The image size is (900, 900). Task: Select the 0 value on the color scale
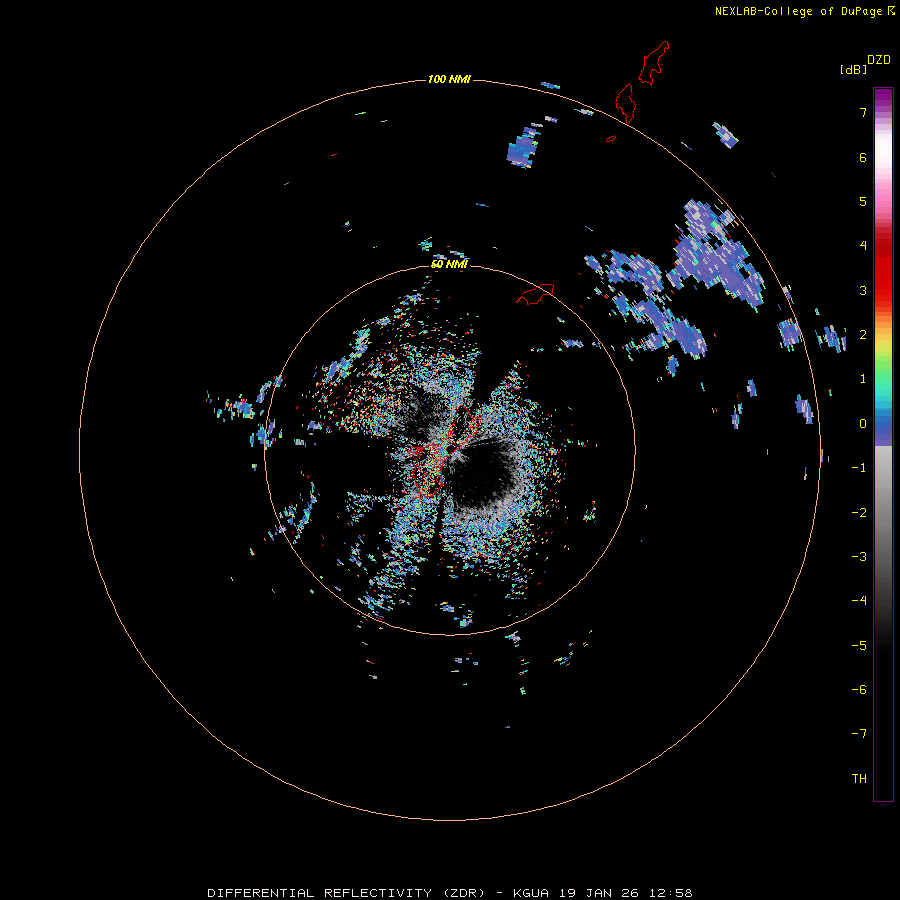point(863,424)
